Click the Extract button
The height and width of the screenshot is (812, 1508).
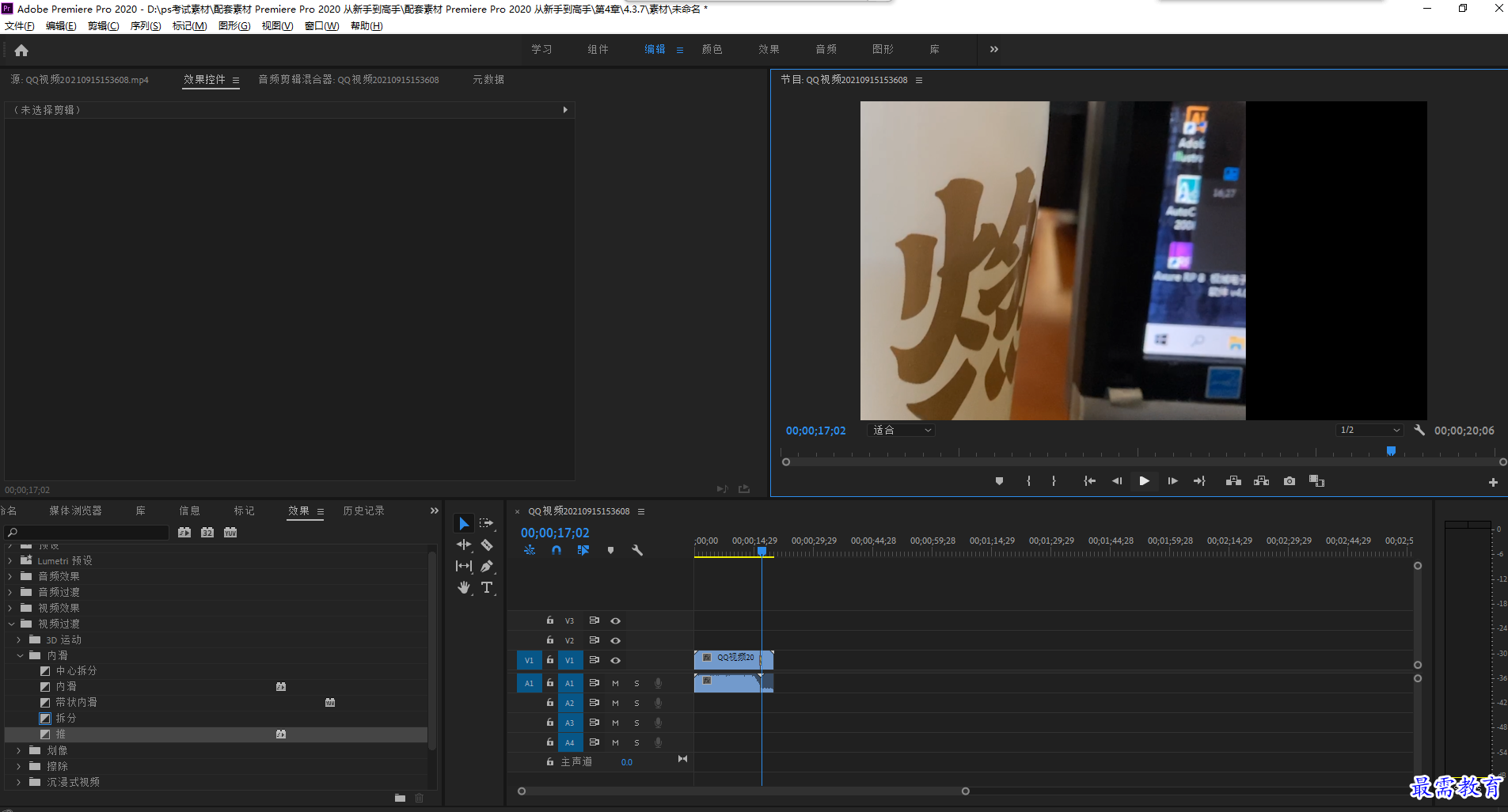(x=1261, y=481)
